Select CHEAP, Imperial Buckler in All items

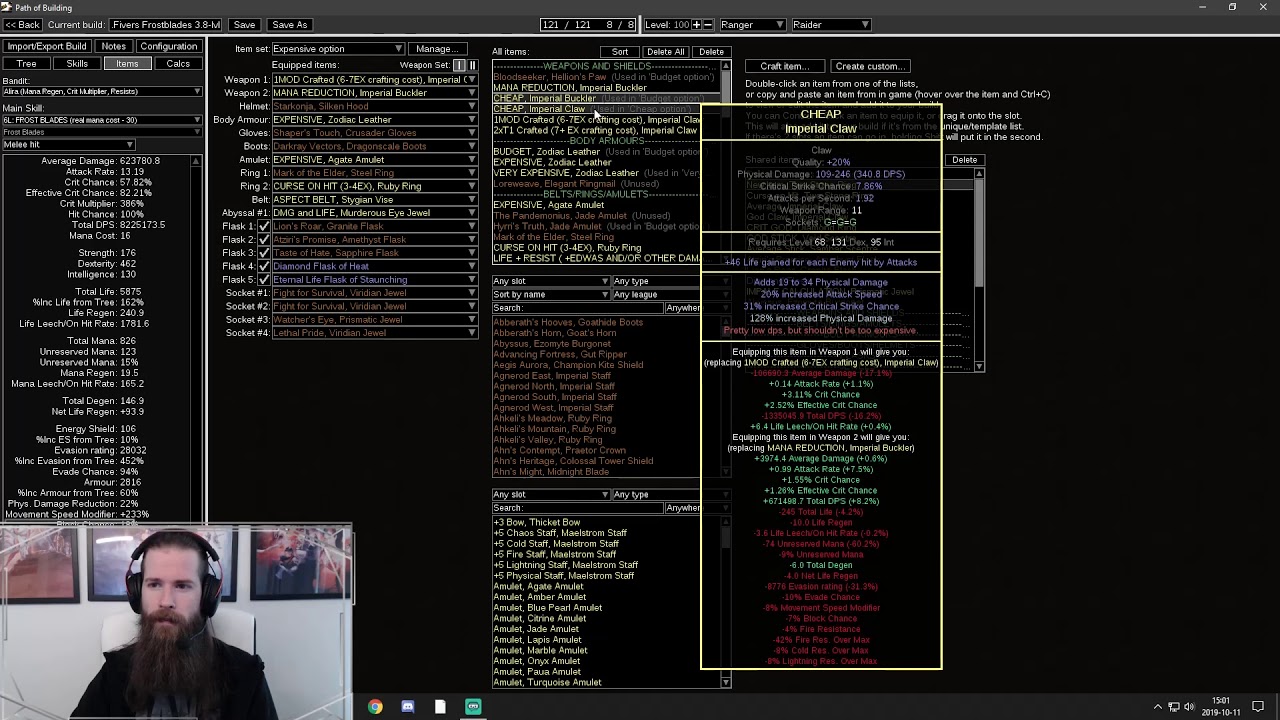click(544, 98)
